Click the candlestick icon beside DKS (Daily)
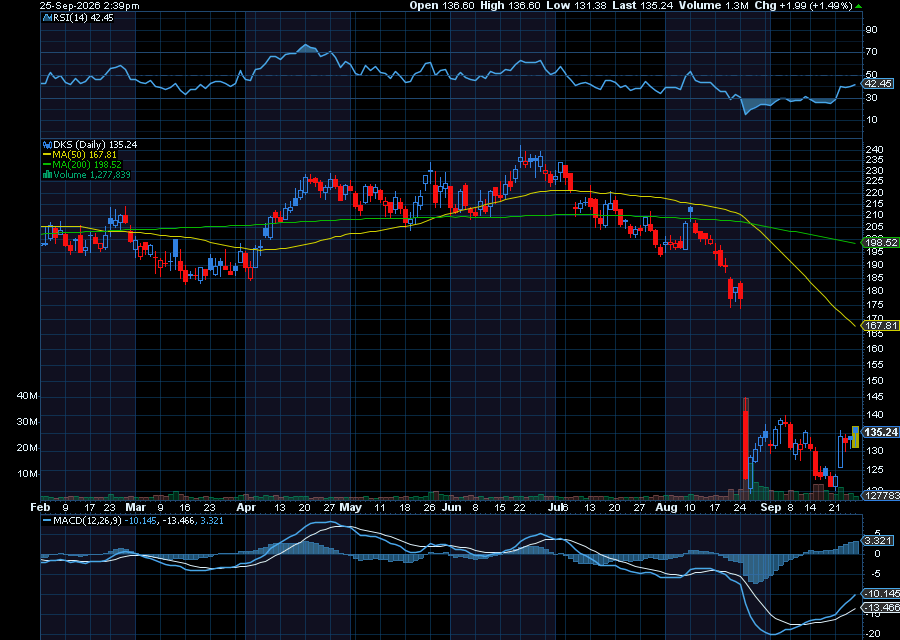 click(x=48, y=145)
